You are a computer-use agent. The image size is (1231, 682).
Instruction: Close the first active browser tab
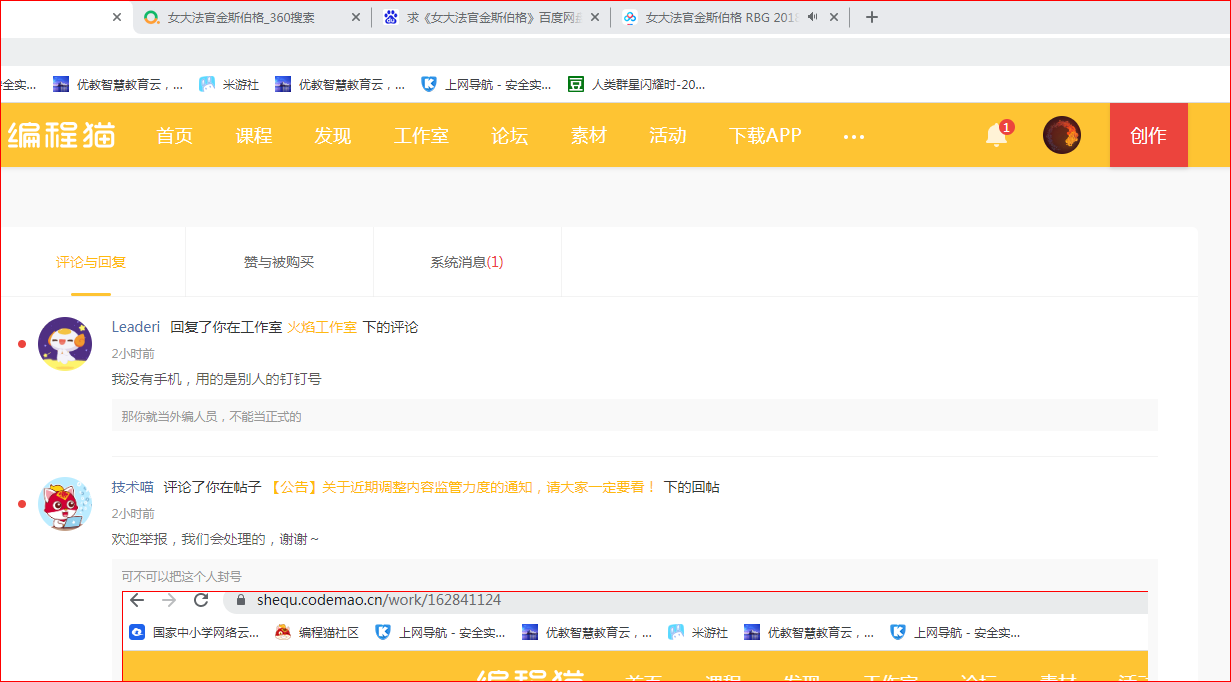[x=117, y=17]
